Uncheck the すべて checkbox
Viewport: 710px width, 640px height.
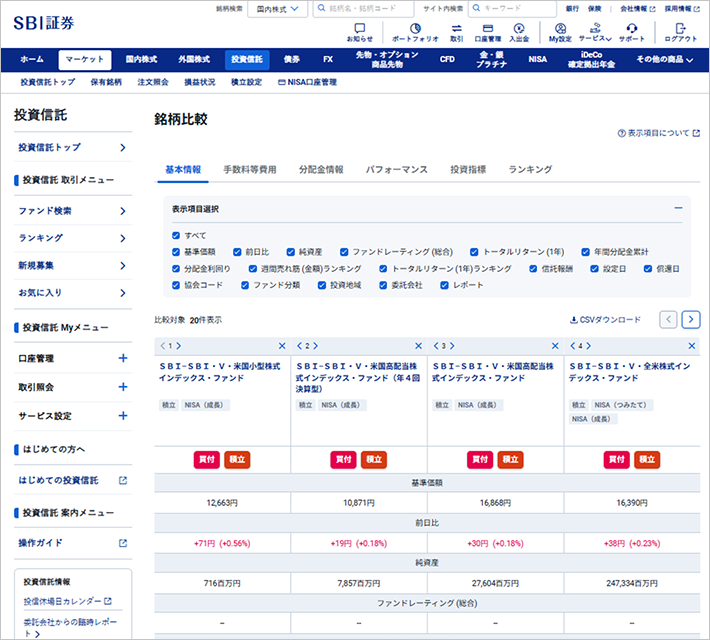tap(176, 235)
